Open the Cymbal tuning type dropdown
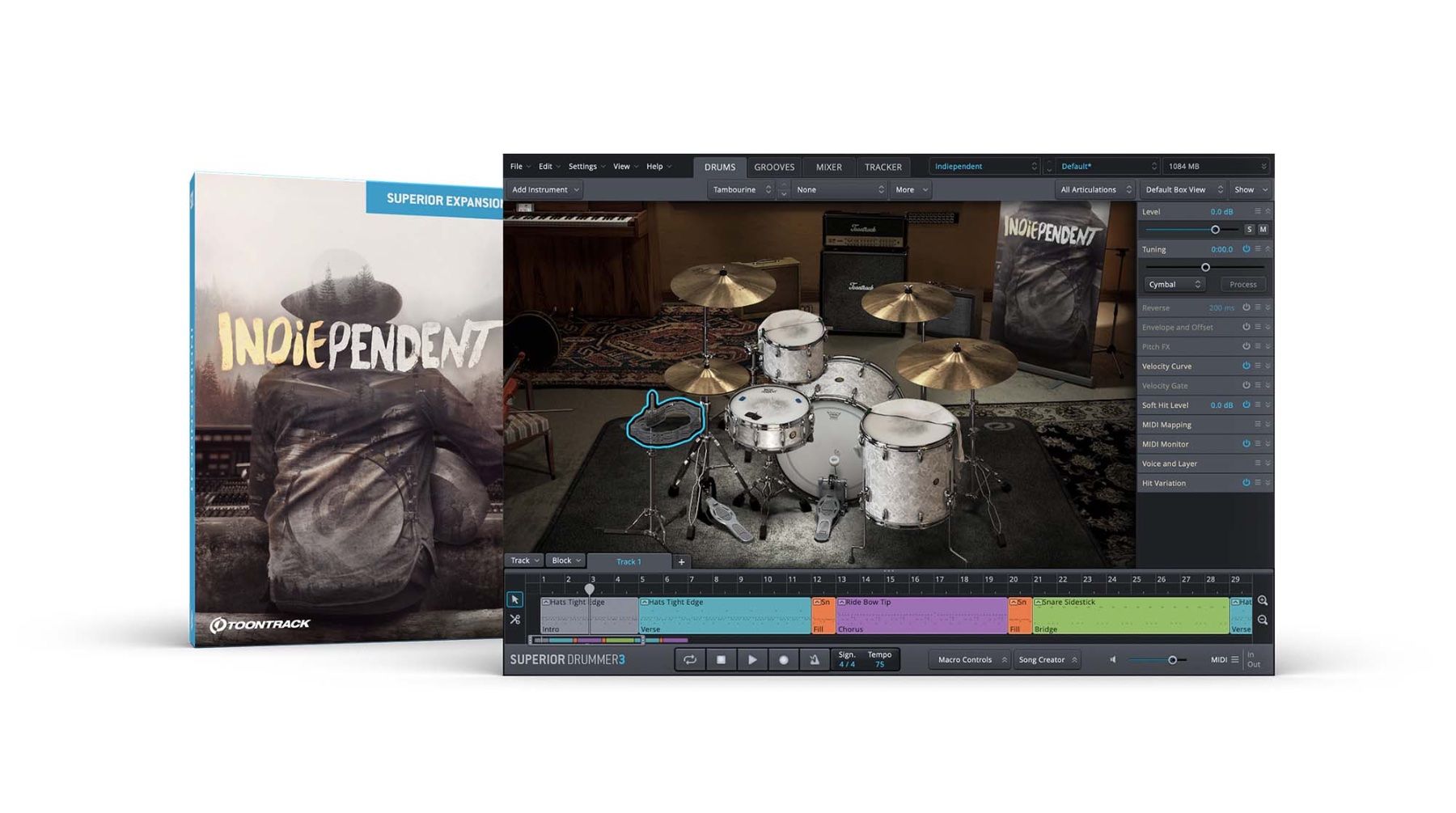The height and width of the screenshot is (813, 1456). pyautogui.click(x=1175, y=284)
